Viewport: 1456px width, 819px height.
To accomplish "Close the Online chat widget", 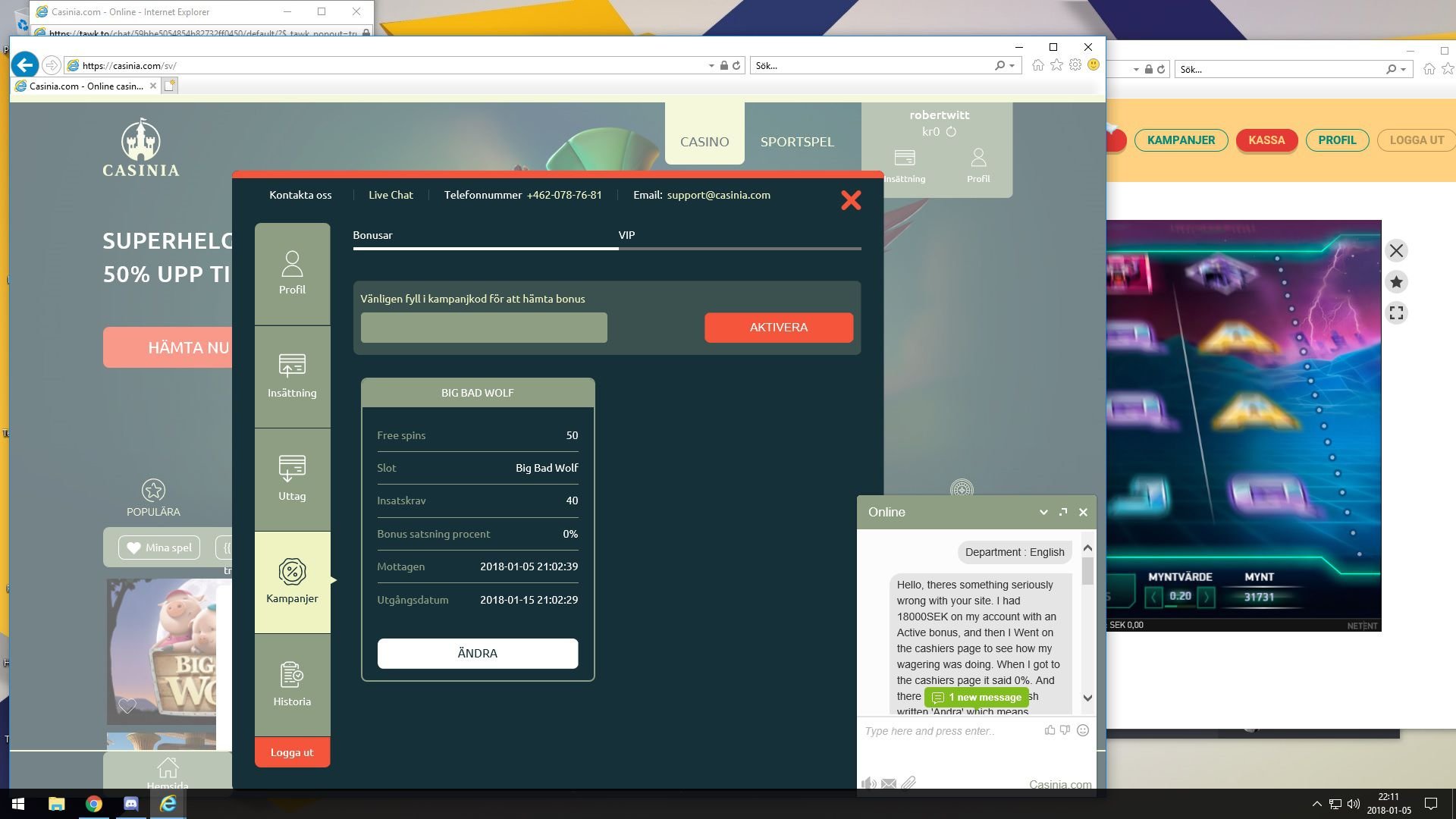I will pyautogui.click(x=1083, y=513).
